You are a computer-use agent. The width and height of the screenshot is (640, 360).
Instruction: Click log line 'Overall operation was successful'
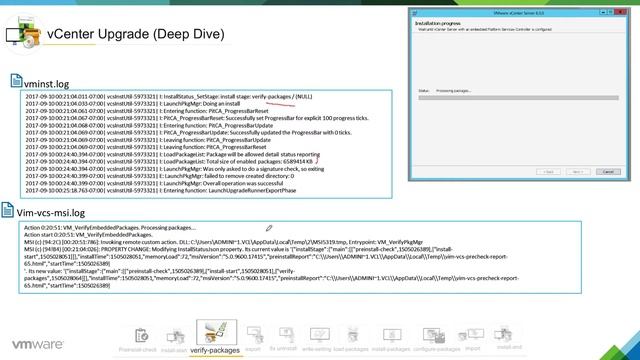(154, 183)
